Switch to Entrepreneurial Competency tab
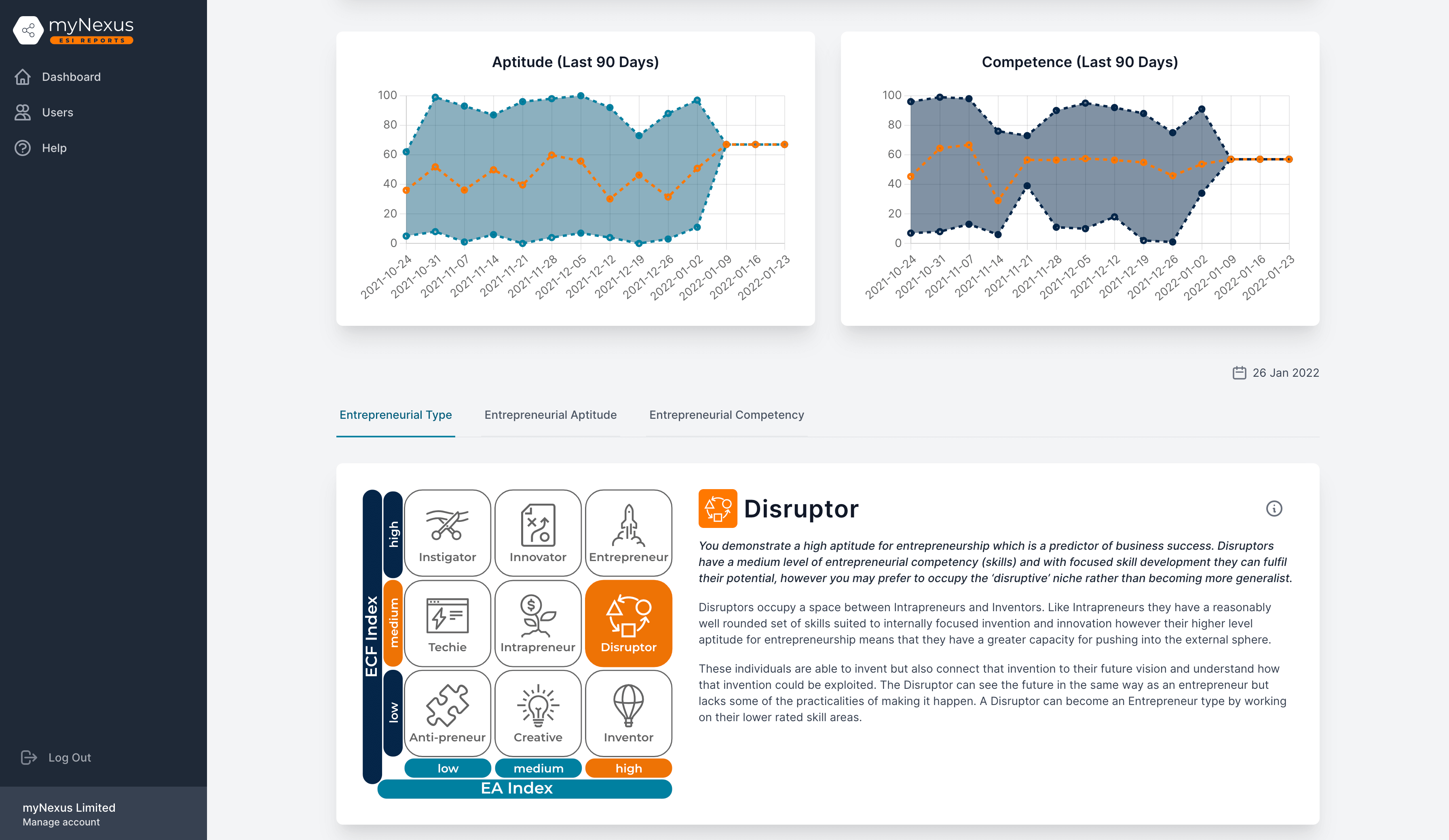 click(726, 414)
